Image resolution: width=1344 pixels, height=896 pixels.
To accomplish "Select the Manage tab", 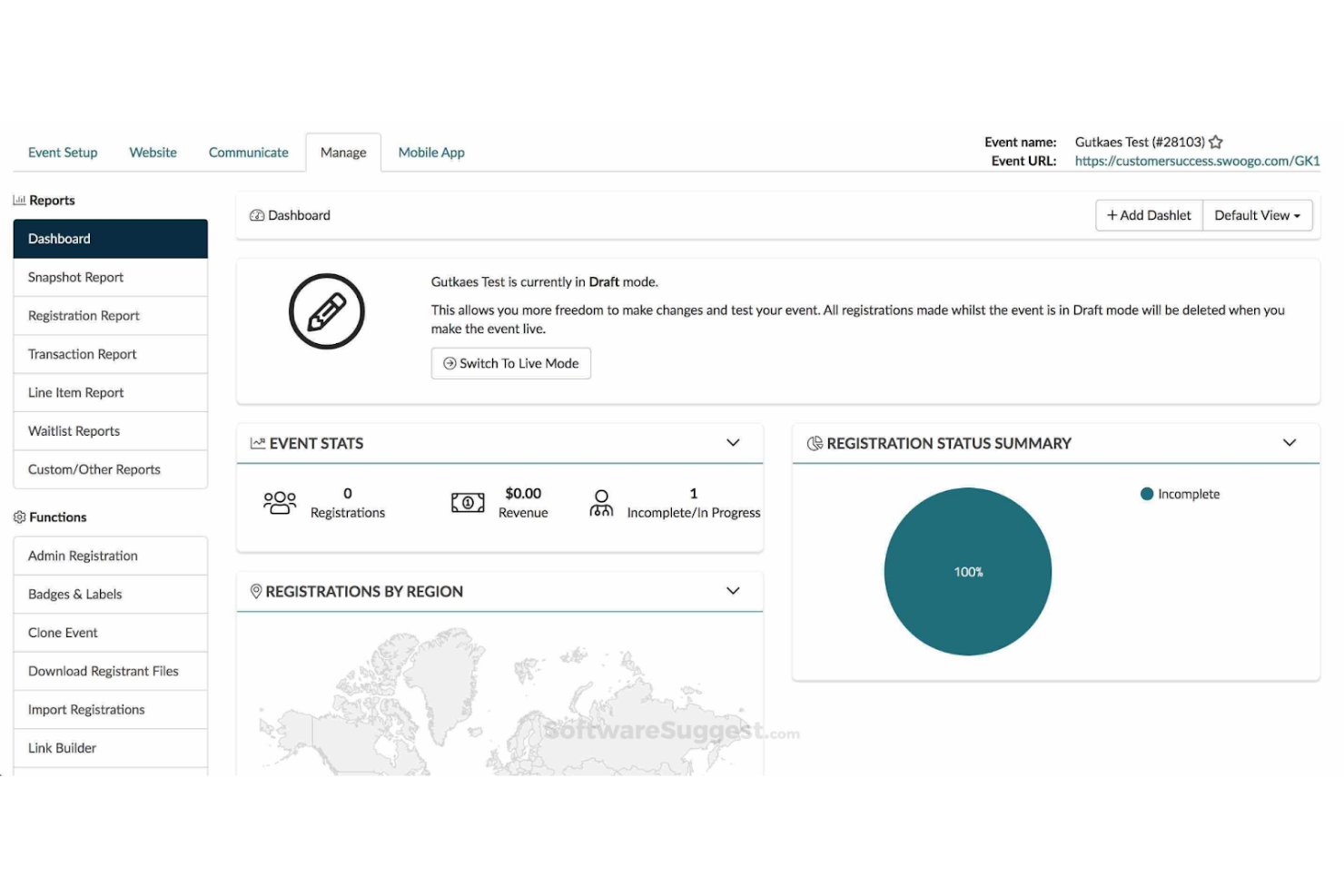I will (x=343, y=153).
